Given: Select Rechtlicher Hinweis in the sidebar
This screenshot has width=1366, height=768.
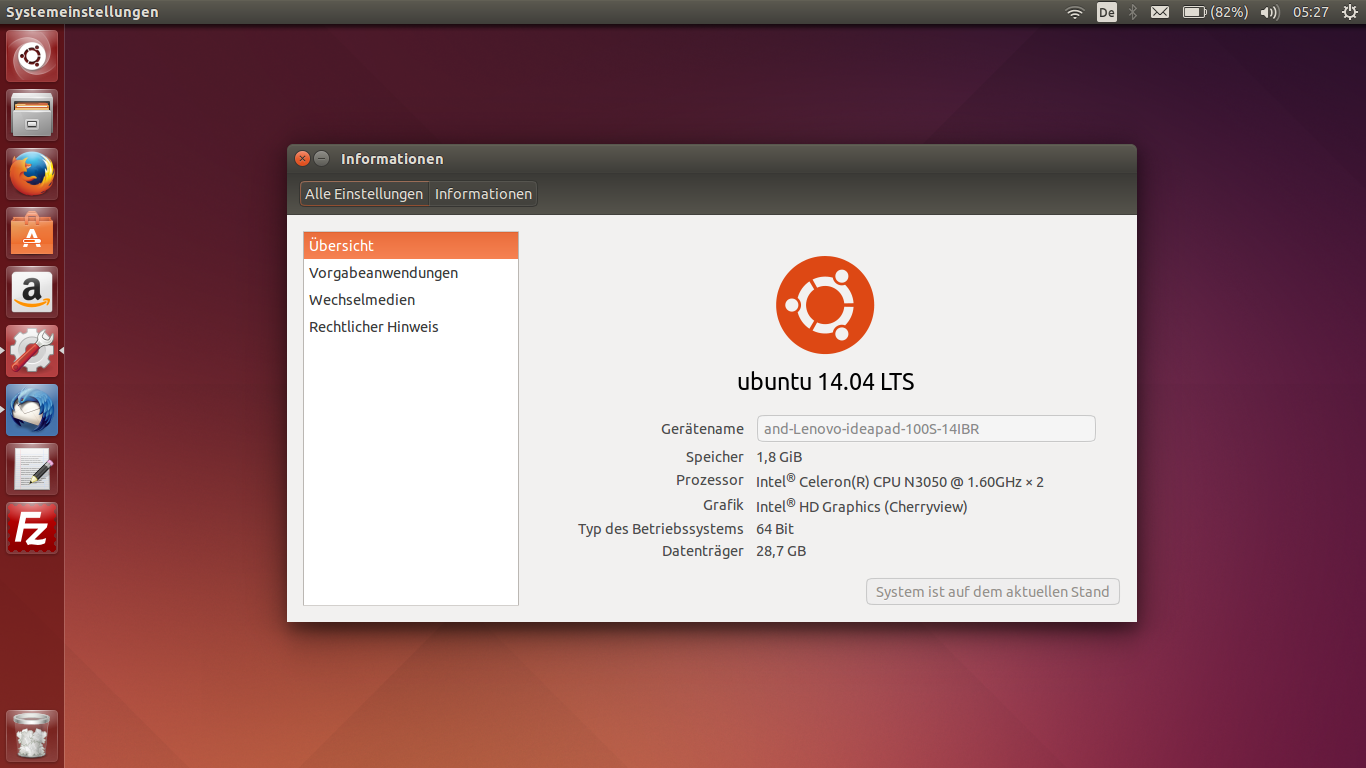Looking at the screenshot, I should (x=411, y=327).
